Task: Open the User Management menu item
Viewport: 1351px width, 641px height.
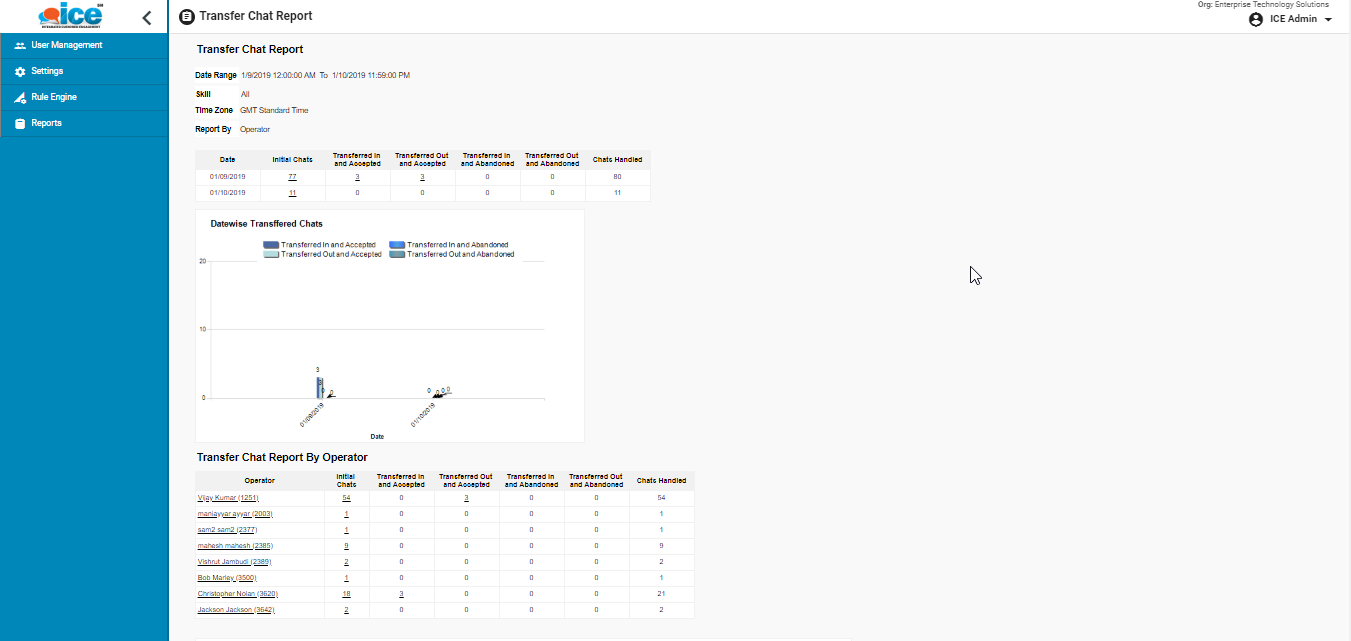Action: pos(66,46)
